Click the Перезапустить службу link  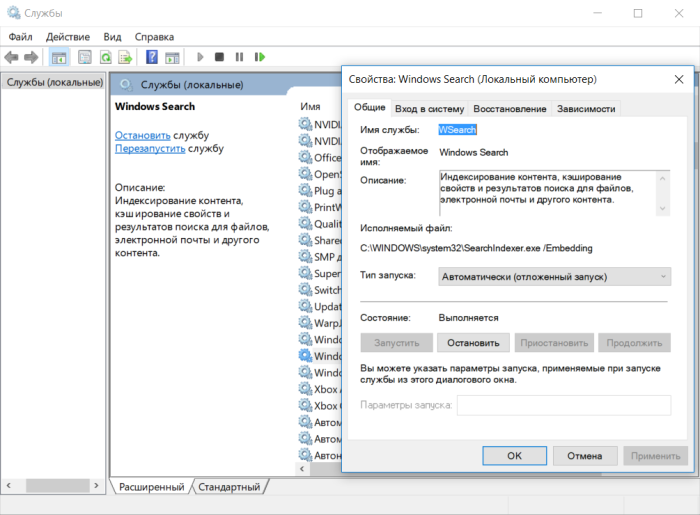click(150, 148)
